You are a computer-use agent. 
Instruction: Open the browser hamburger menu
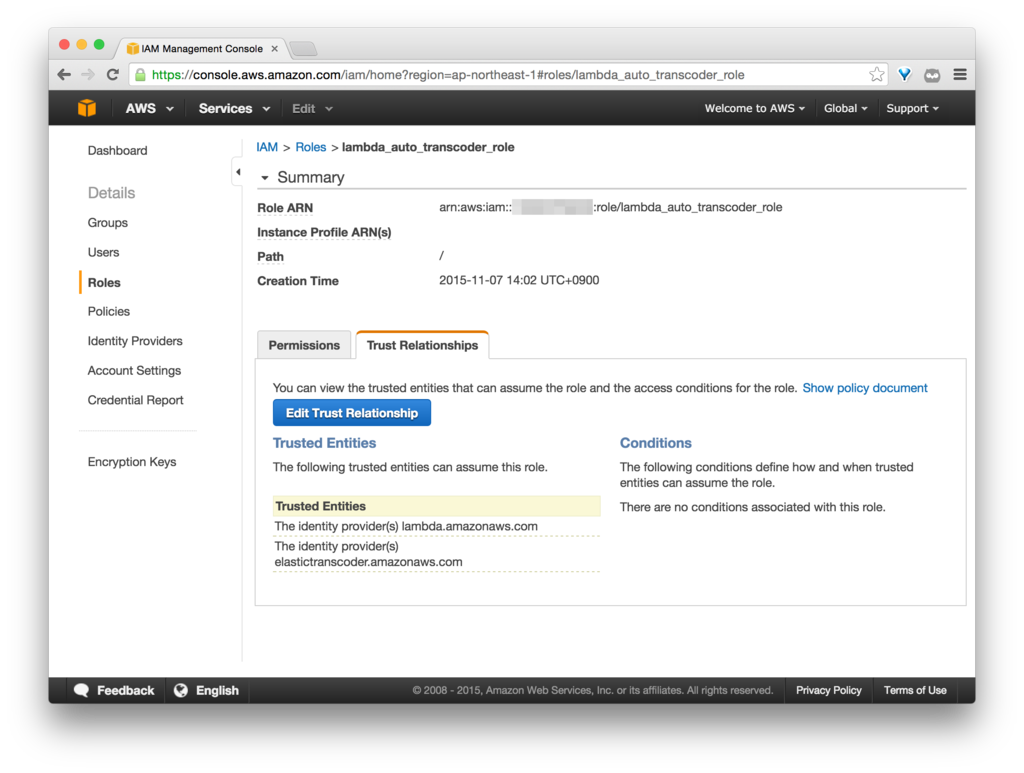click(x=959, y=74)
